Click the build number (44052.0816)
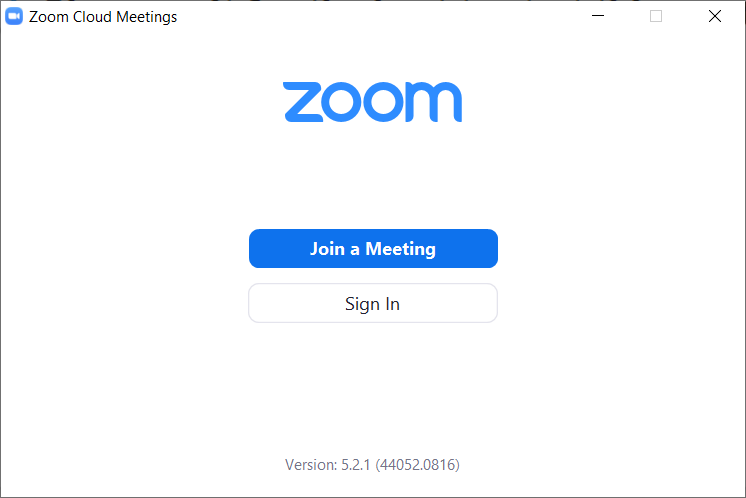This screenshot has height=498, width=746. 418,465
